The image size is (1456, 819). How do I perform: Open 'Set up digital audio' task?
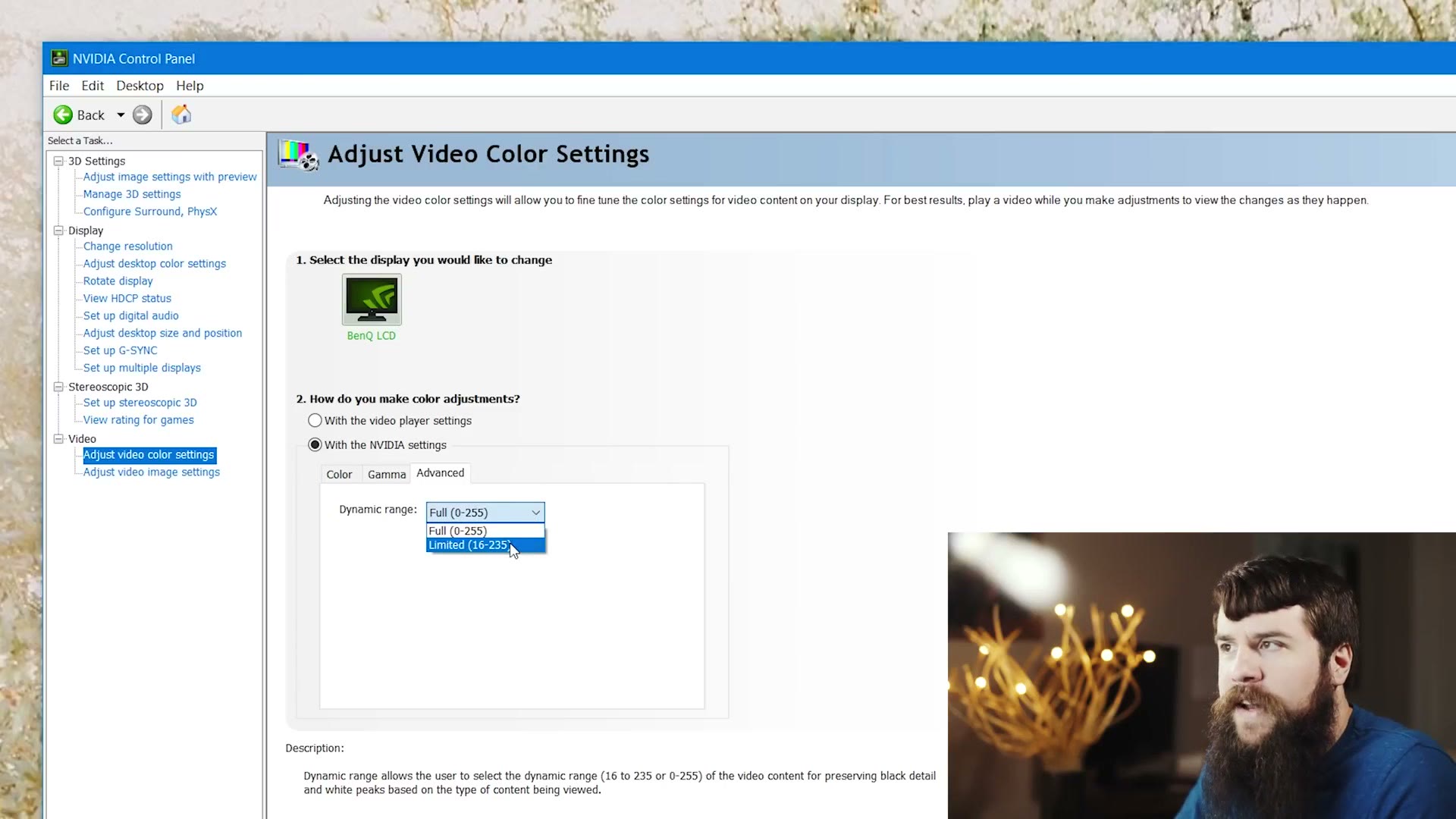click(131, 316)
